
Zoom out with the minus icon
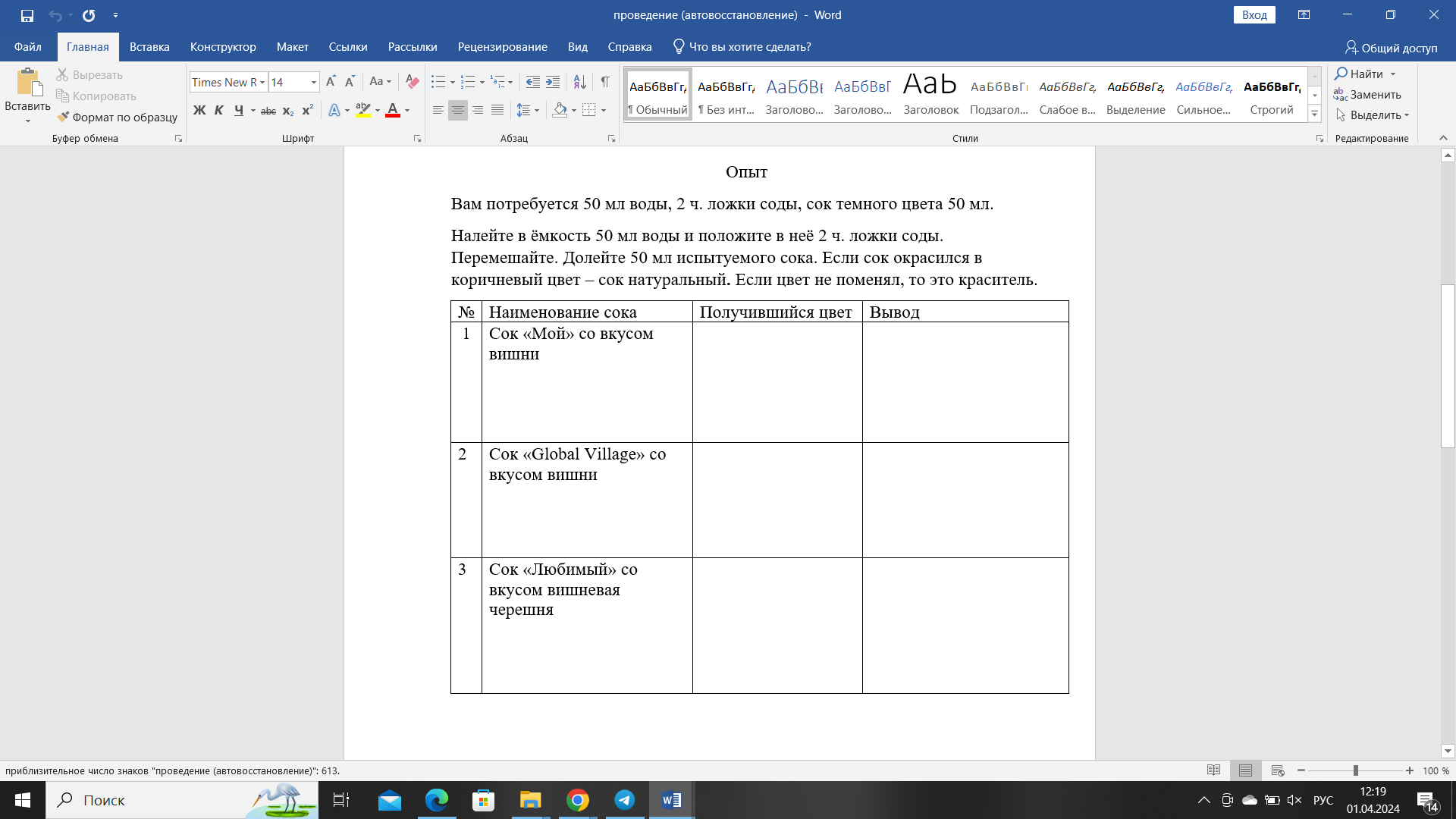coord(1301,770)
